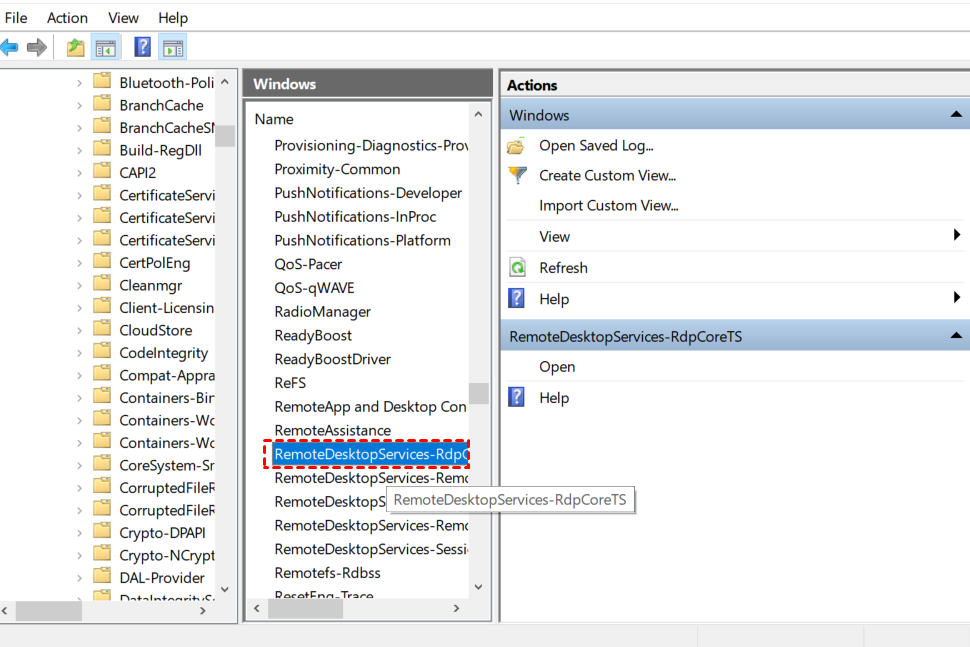
Task: Click the Up One Level folder icon
Action: (x=76, y=47)
